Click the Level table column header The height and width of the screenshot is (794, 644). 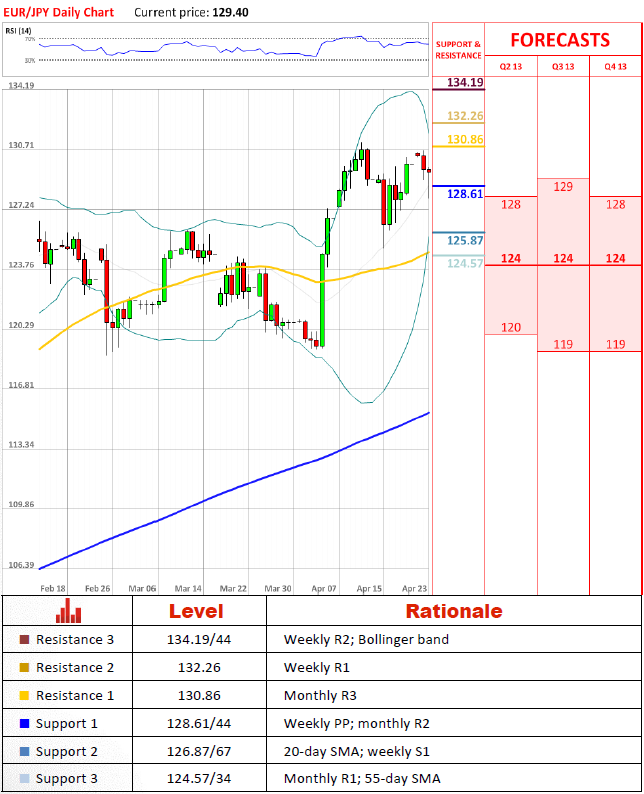(196, 611)
